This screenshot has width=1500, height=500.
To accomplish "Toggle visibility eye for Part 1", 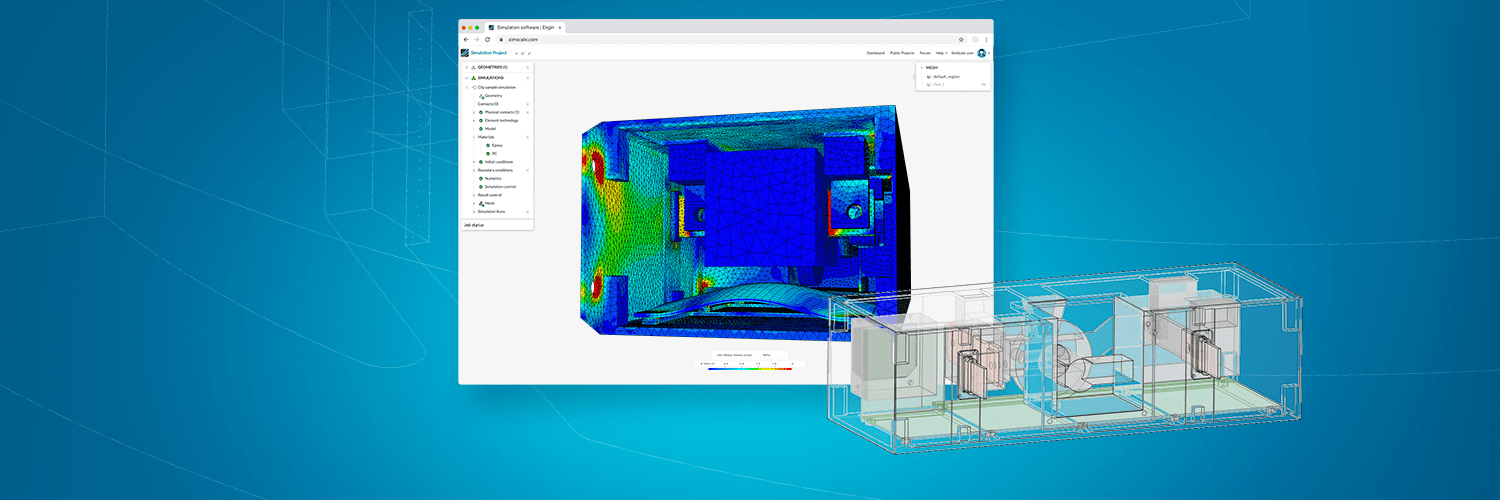I will pyautogui.click(x=983, y=84).
